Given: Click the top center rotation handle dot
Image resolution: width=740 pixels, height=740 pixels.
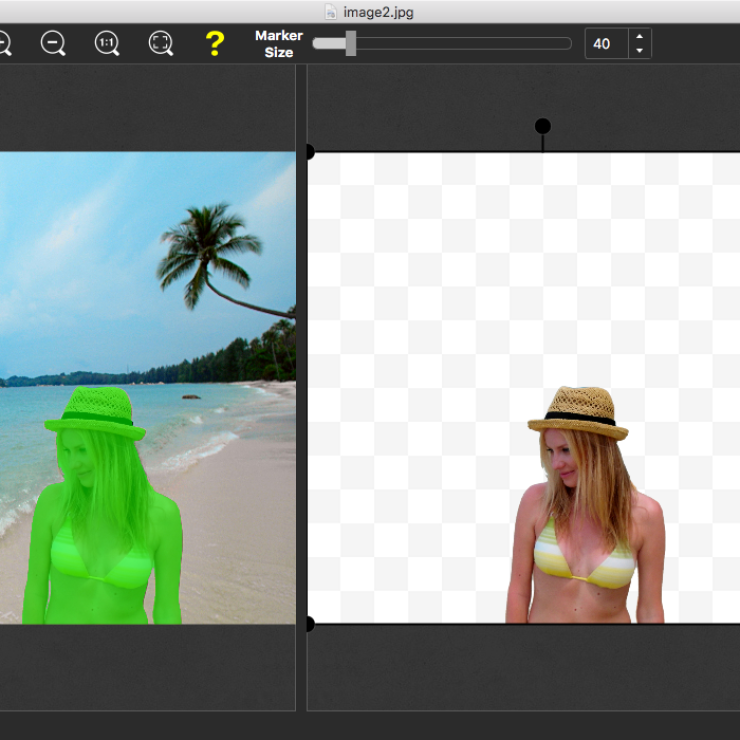Looking at the screenshot, I should 543,126.
